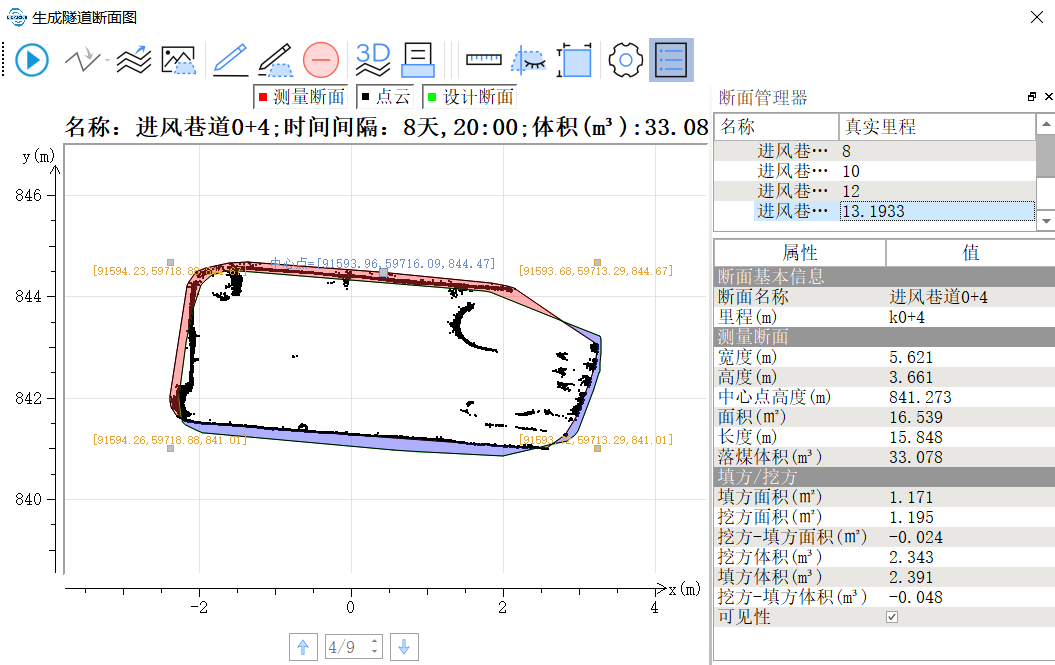Click the 长度 value 15.848
This screenshot has height=665, width=1055.
[916, 438]
